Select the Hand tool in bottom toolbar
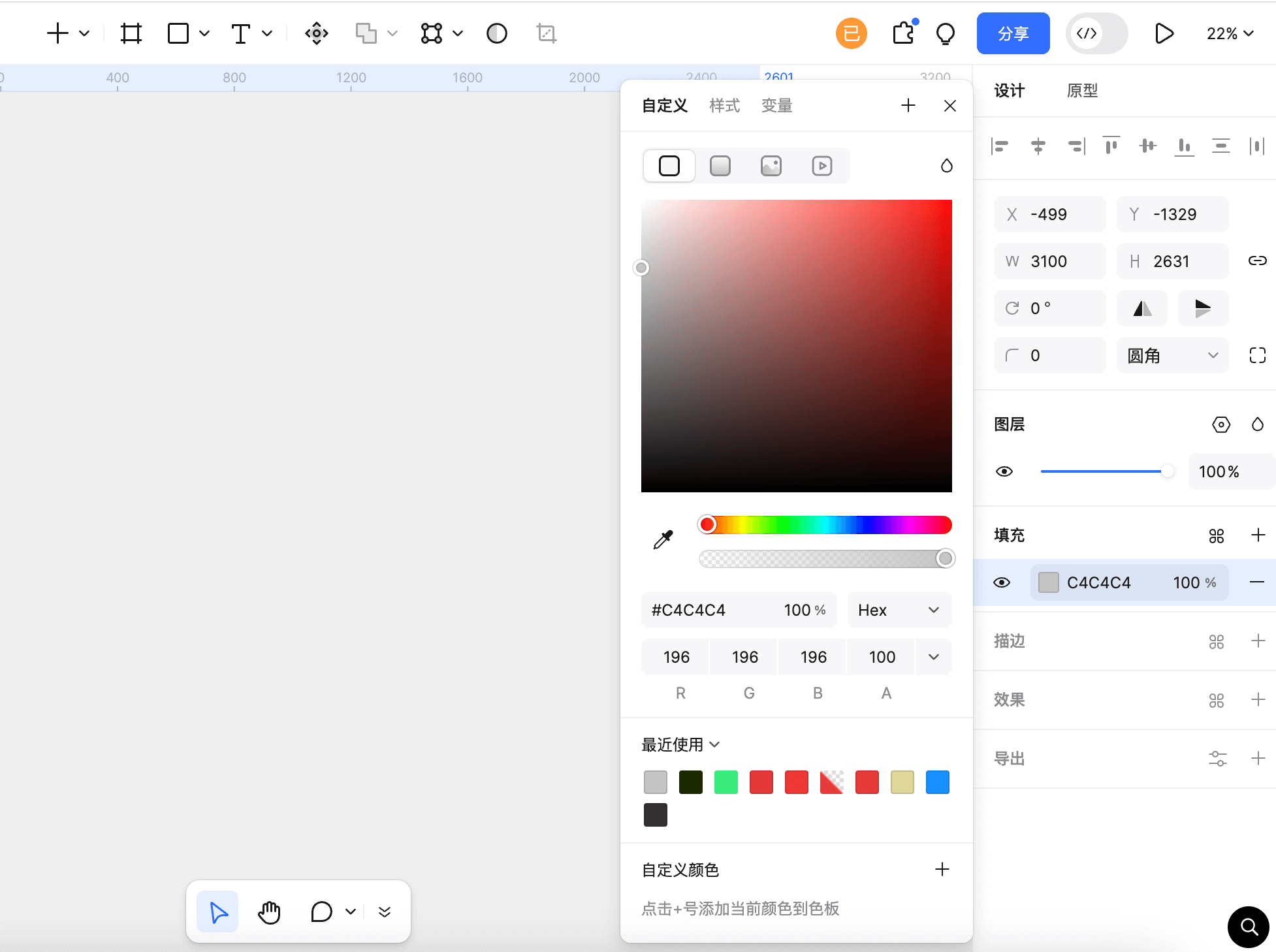This screenshot has width=1276, height=952. click(x=269, y=912)
